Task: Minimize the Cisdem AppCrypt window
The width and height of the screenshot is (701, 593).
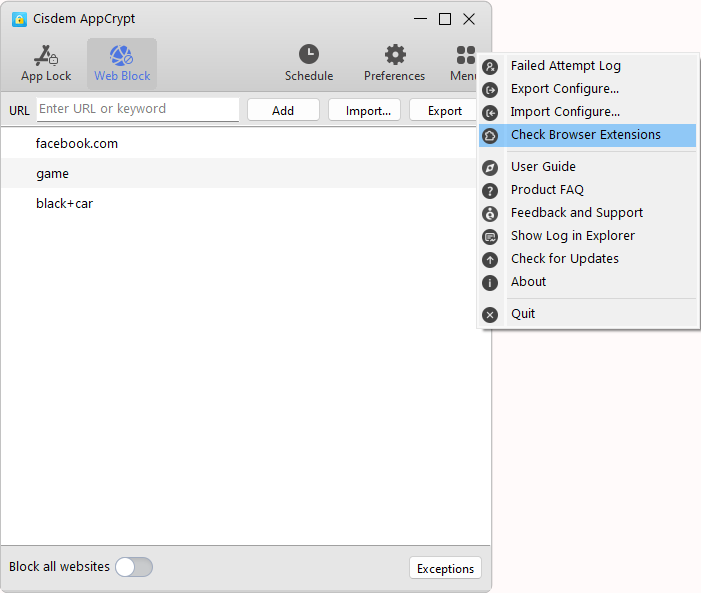Action: [x=420, y=19]
